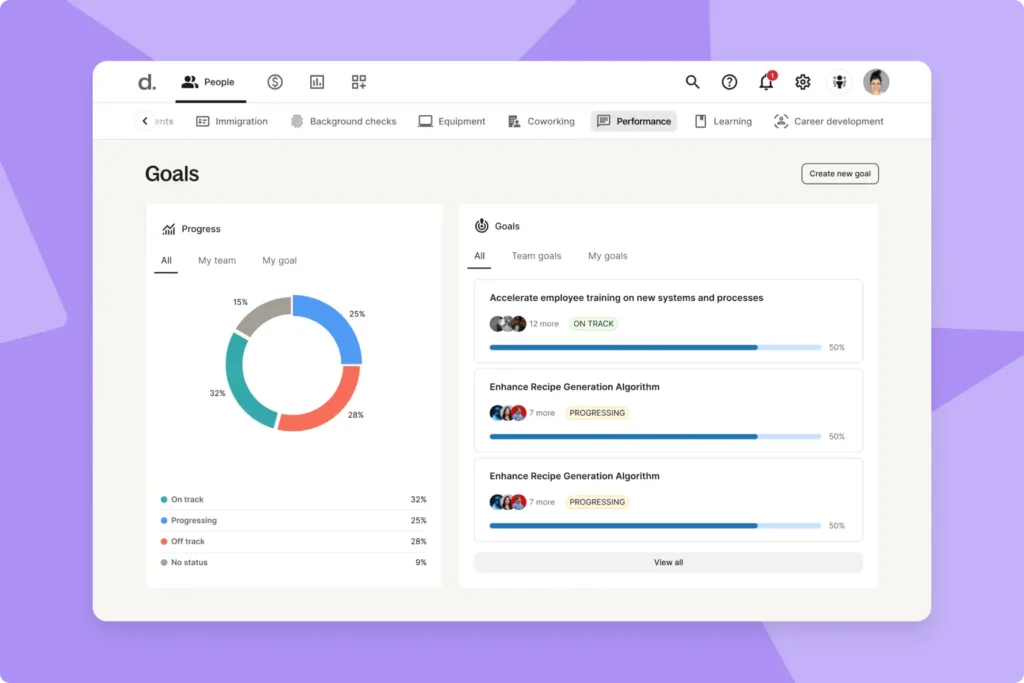Open the settings gear icon
The width and height of the screenshot is (1024, 683).
pyautogui.click(x=802, y=82)
